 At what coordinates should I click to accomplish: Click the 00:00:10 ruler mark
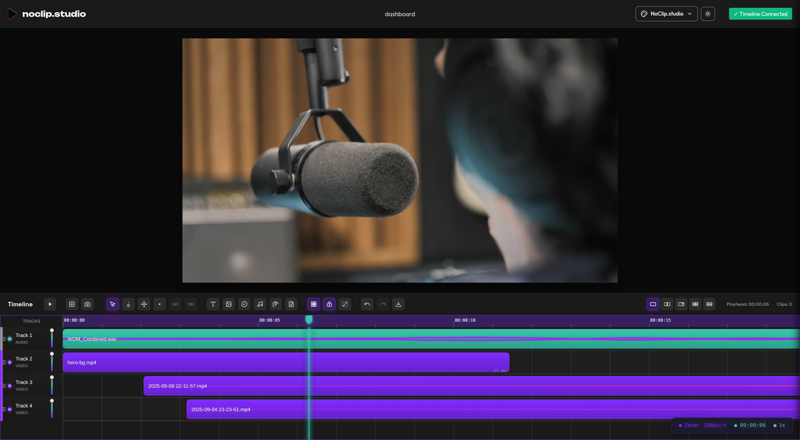(465, 321)
